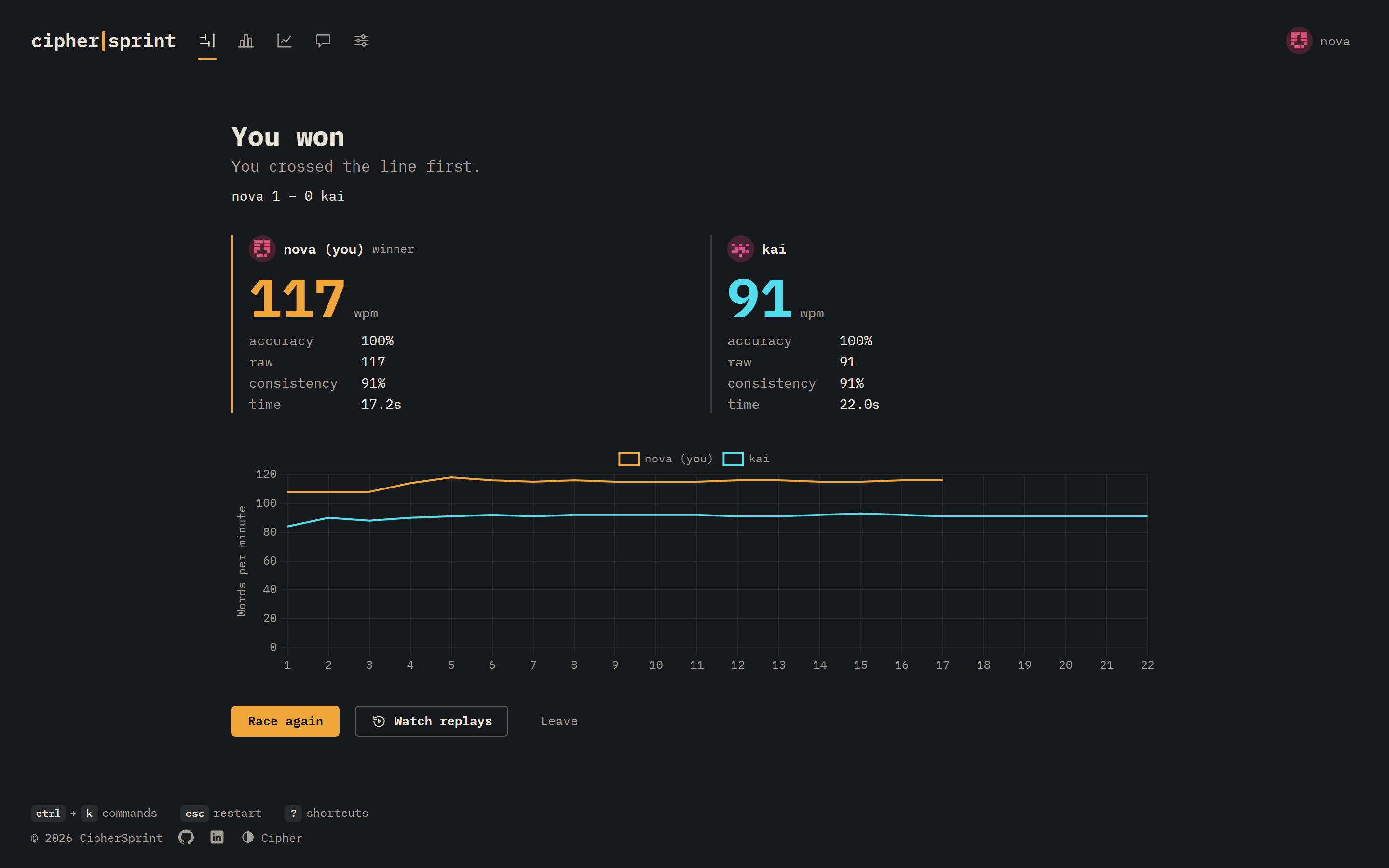Open the stats line graph icon

[285, 41]
